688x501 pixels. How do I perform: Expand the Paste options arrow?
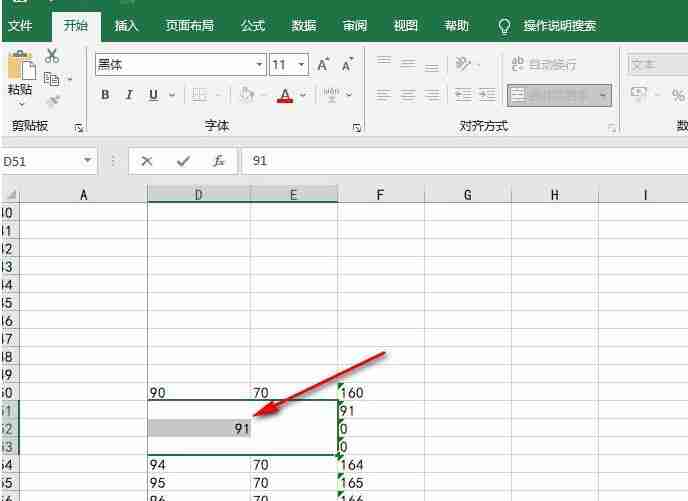[22, 105]
